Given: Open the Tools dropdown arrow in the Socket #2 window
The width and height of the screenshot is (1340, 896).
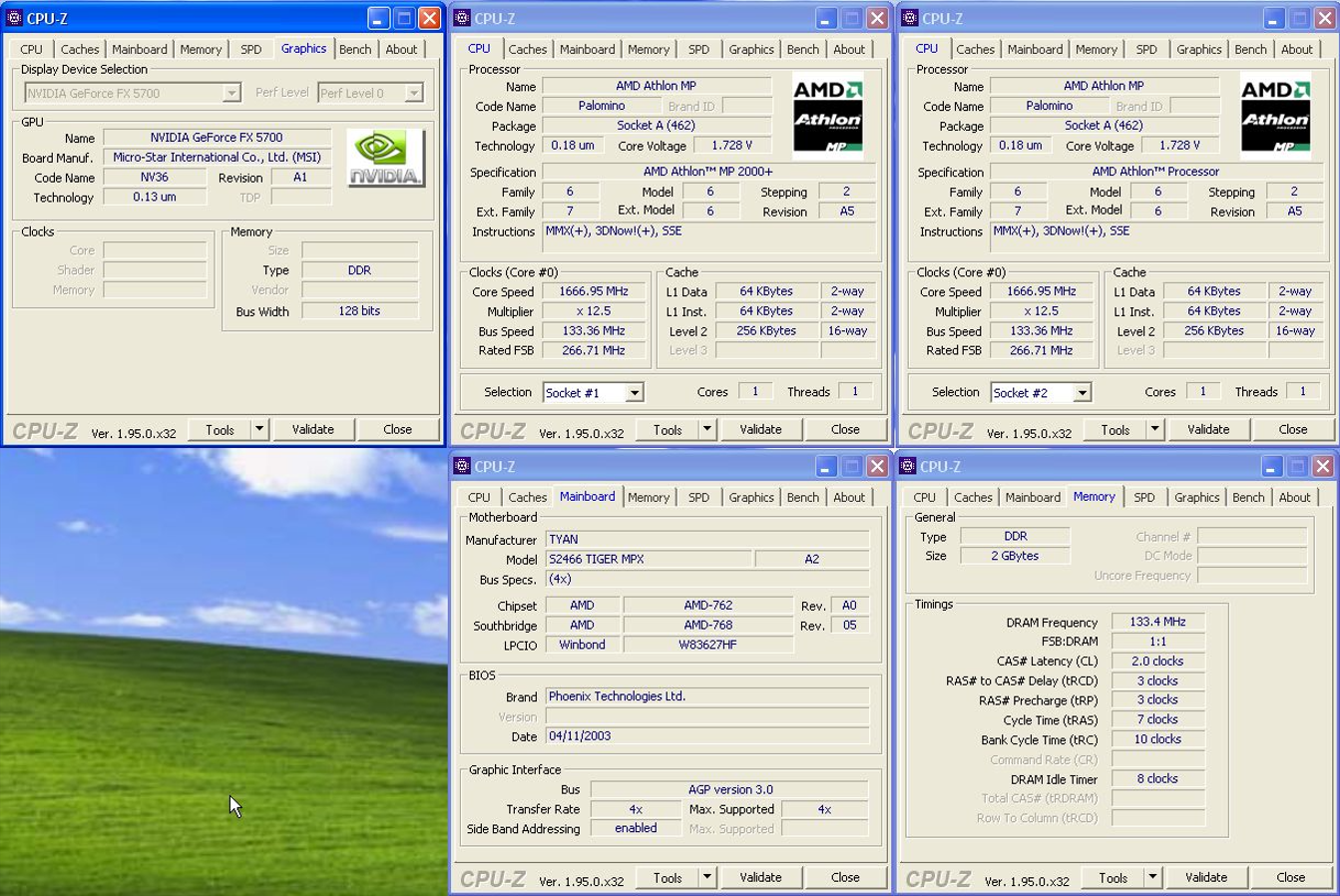Looking at the screenshot, I should 1155,429.
